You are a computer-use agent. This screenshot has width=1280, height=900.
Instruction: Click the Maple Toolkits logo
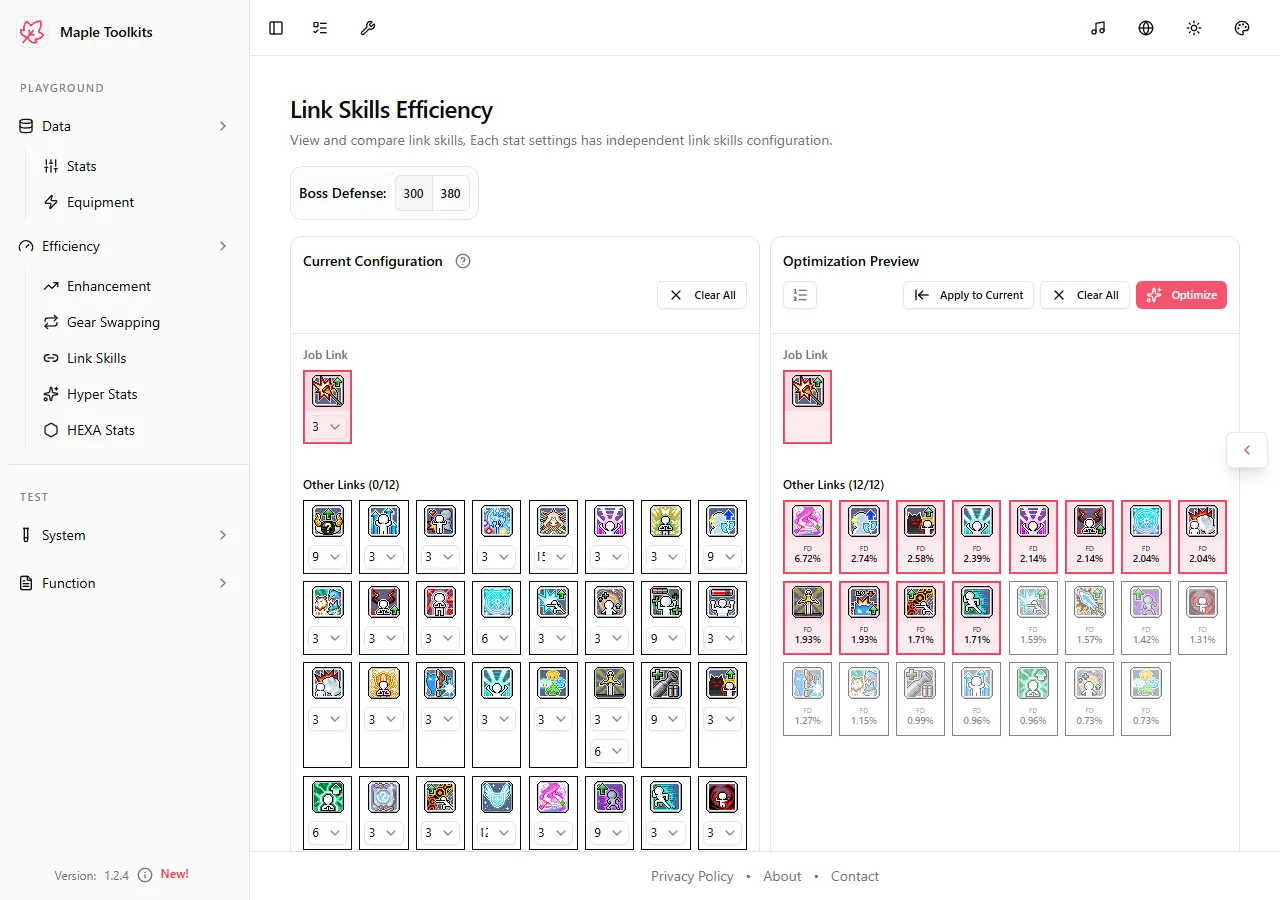[32, 32]
